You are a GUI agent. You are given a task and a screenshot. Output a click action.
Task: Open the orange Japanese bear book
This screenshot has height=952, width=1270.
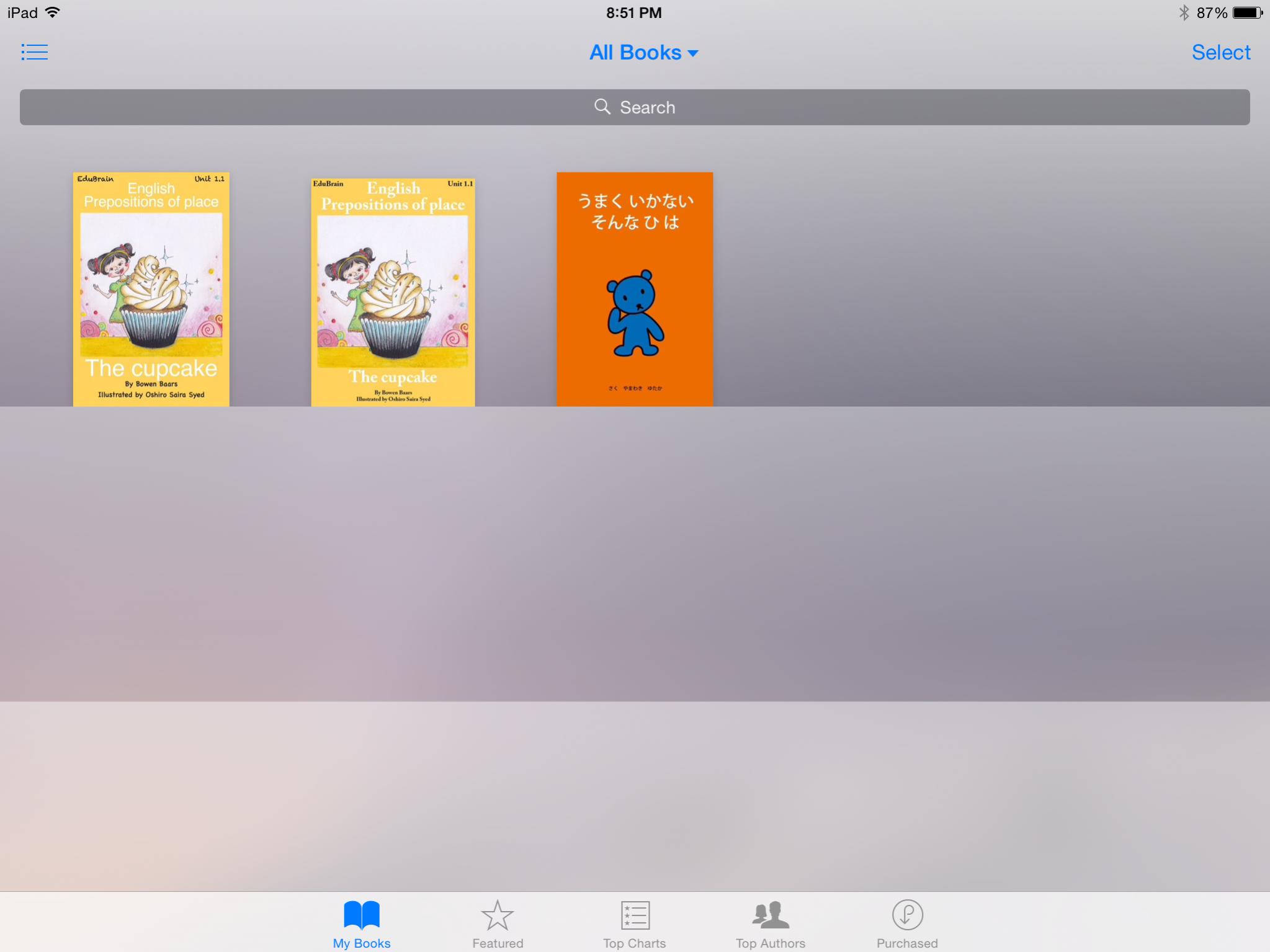[634, 289]
